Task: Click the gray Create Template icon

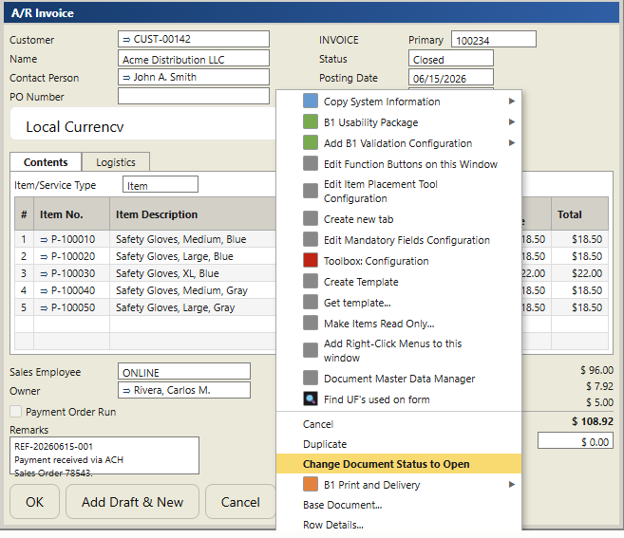Action: pyautogui.click(x=310, y=281)
